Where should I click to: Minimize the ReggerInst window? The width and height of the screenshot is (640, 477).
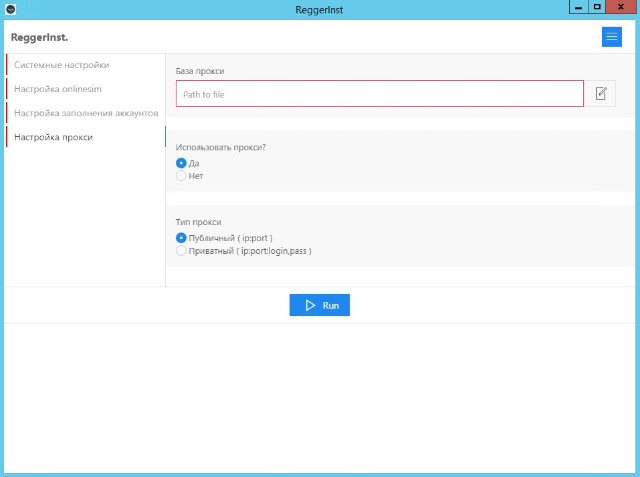click(577, 7)
